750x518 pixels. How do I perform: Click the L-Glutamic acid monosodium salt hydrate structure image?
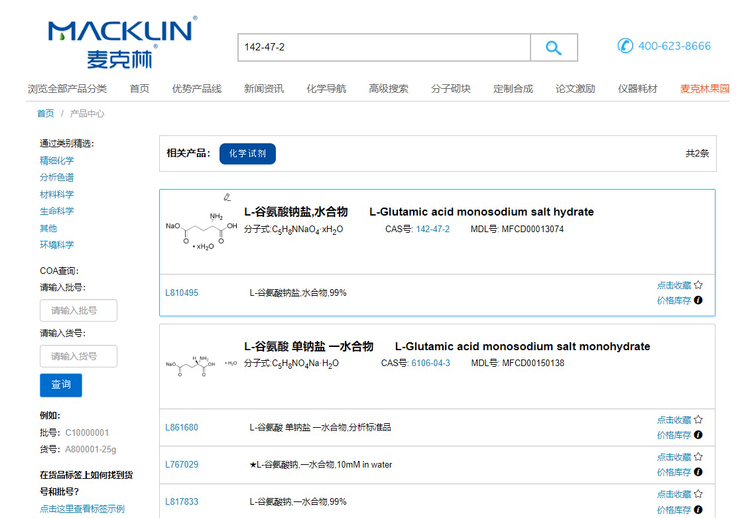pyautogui.click(x=201, y=231)
